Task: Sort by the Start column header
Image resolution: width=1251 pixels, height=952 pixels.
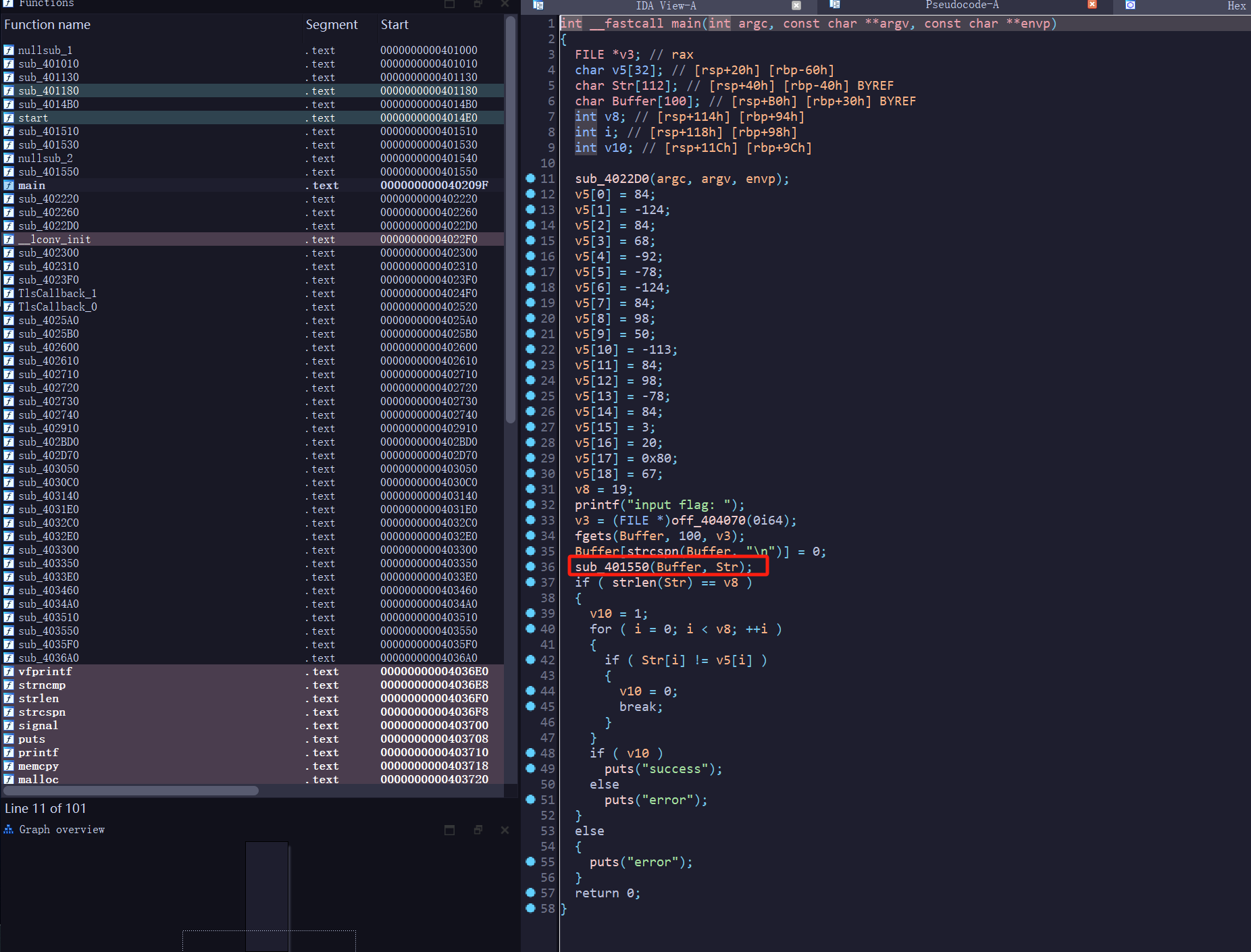Action: coord(394,24)
